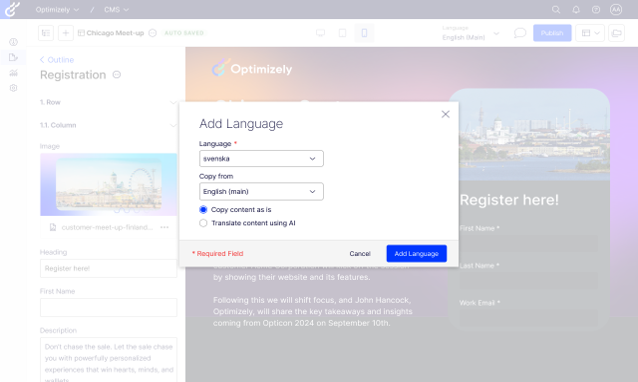Click the Add Language button
Viewport: 638px width, 382px height.
click(x=416, y=253)
